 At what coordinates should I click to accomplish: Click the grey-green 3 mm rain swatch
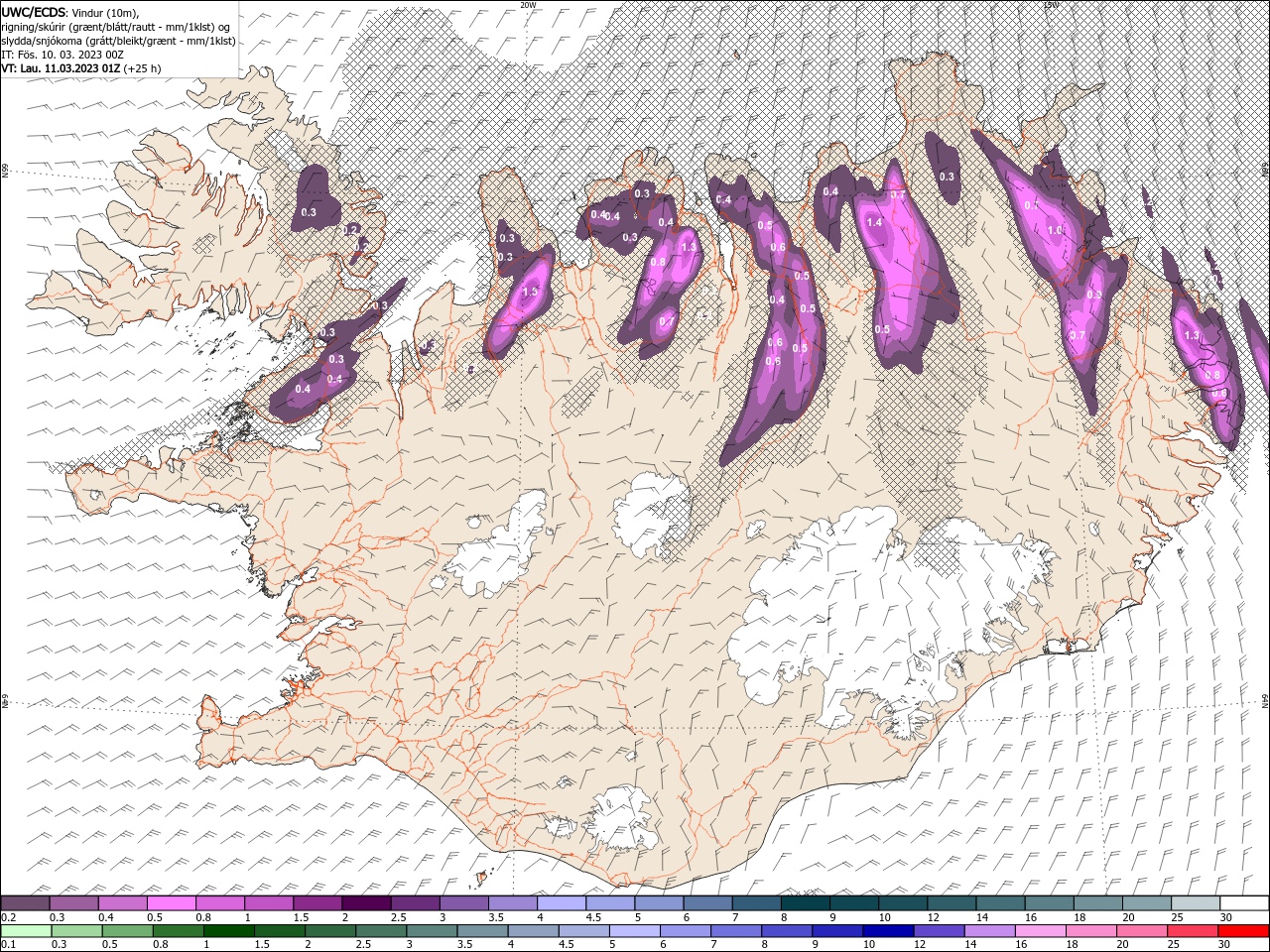[x=433, y=931]
